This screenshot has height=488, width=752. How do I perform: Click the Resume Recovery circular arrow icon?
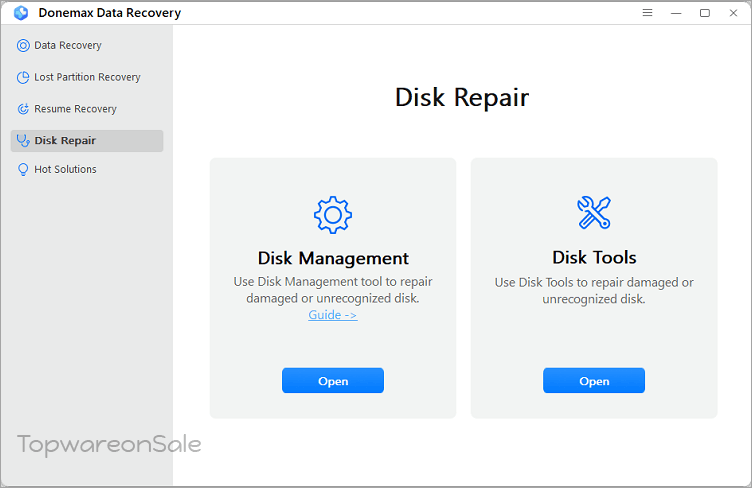tap(23, 109)
